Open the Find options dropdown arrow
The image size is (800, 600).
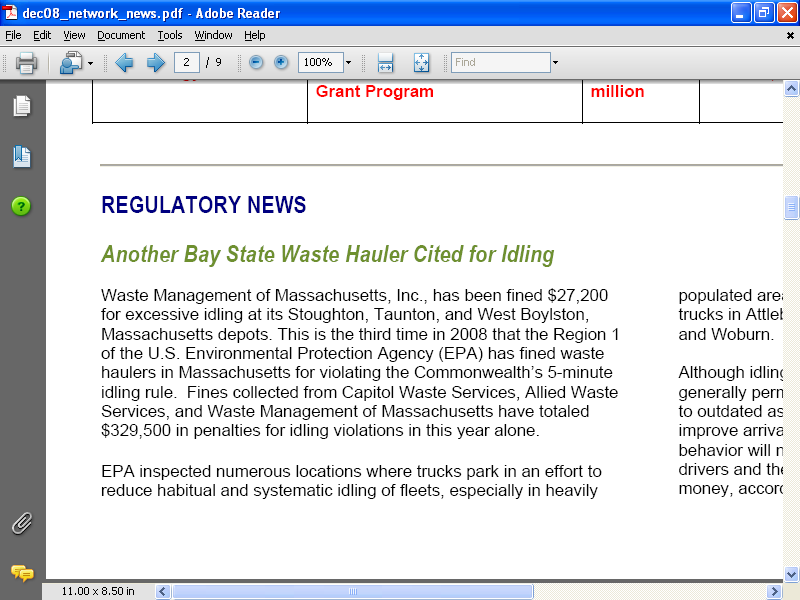point(556,63)
